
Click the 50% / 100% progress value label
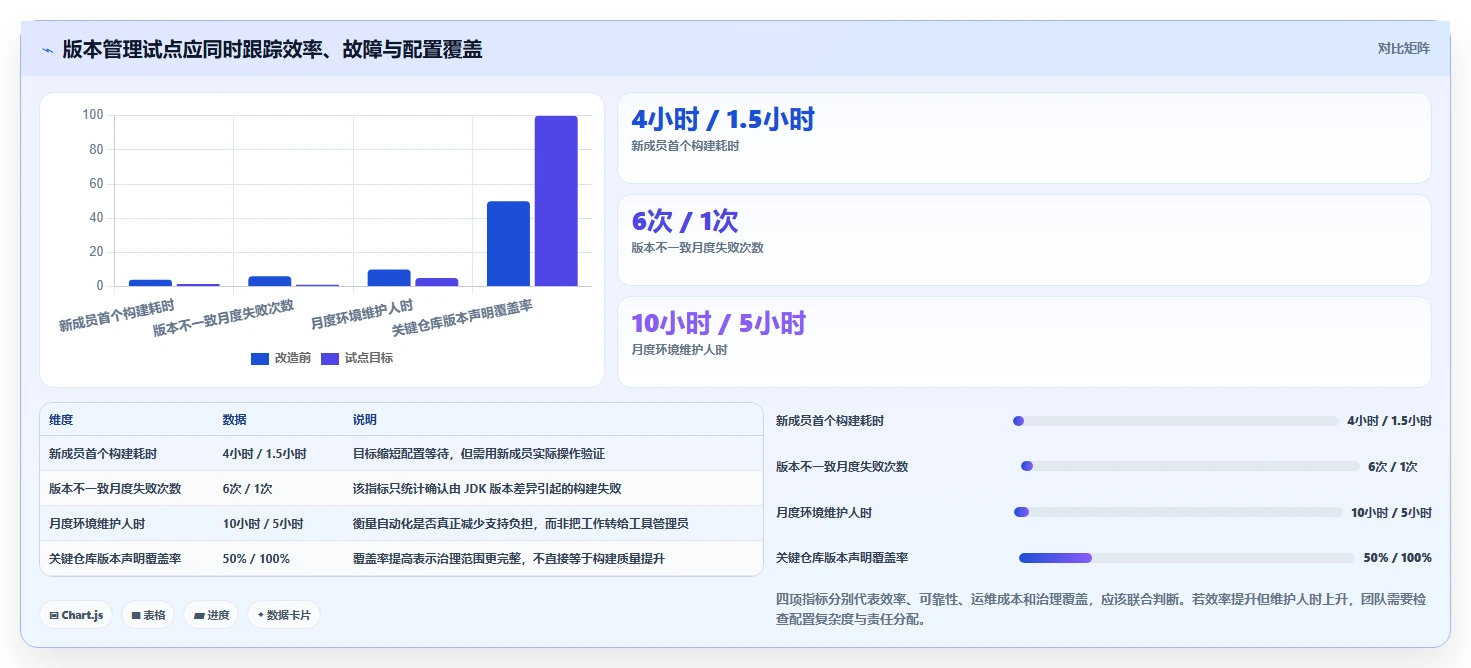pos(1397,558)
